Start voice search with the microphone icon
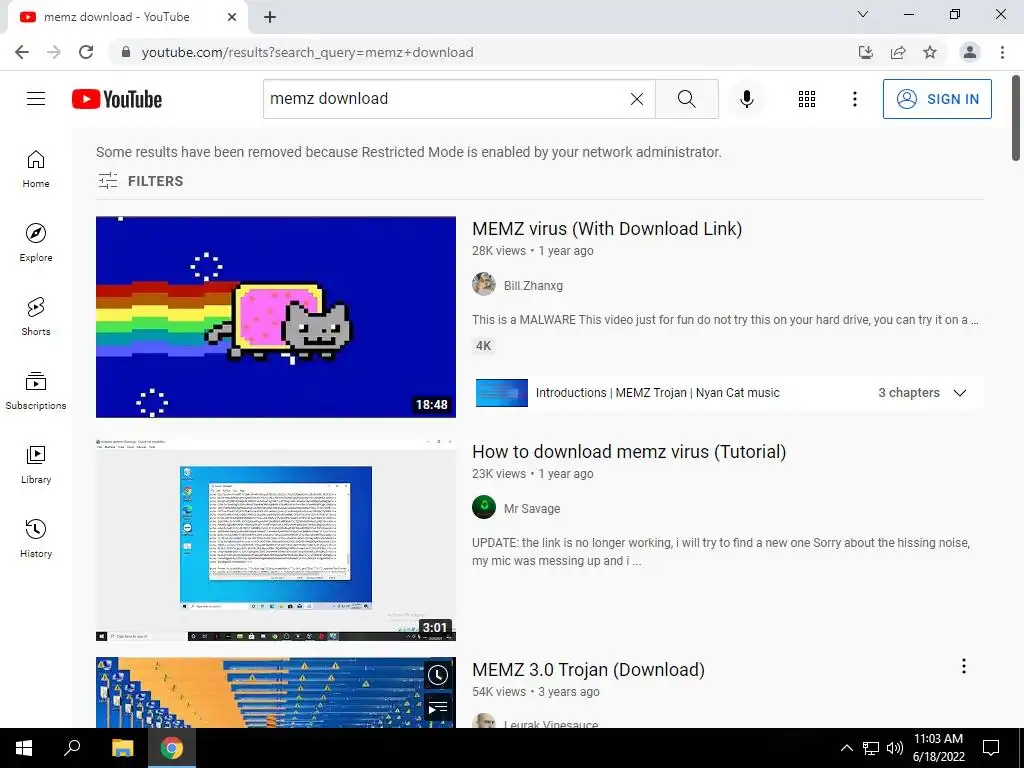Viewport: 1024px width, 768px height. (x=746, y=99)
